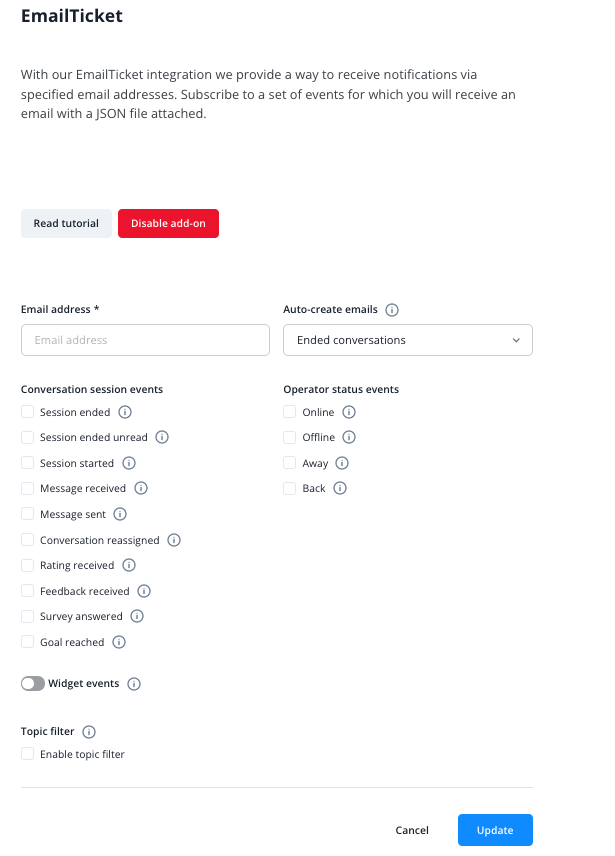Click info icon beside Session ended

click(x=126, y=412)
